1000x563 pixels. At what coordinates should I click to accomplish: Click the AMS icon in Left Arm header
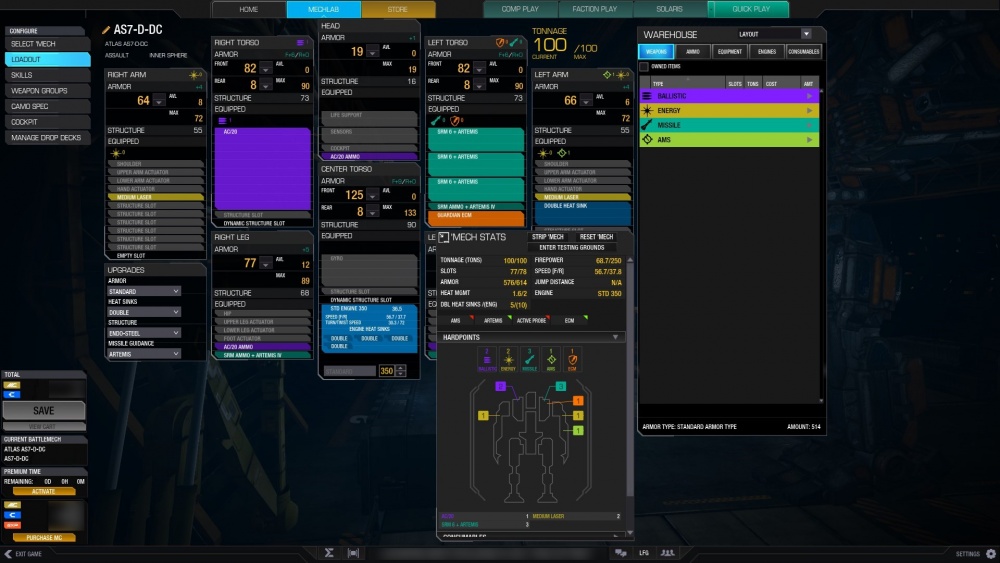607,75
